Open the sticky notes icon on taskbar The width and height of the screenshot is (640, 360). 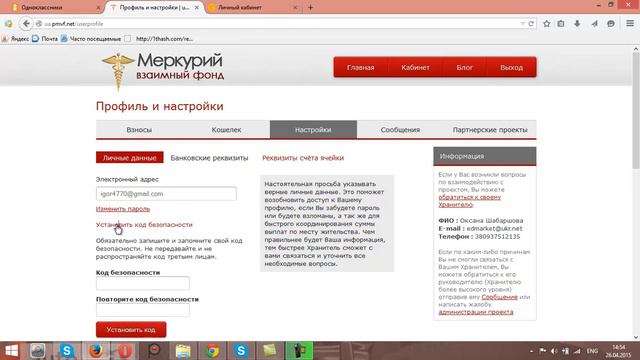(270, 351)
